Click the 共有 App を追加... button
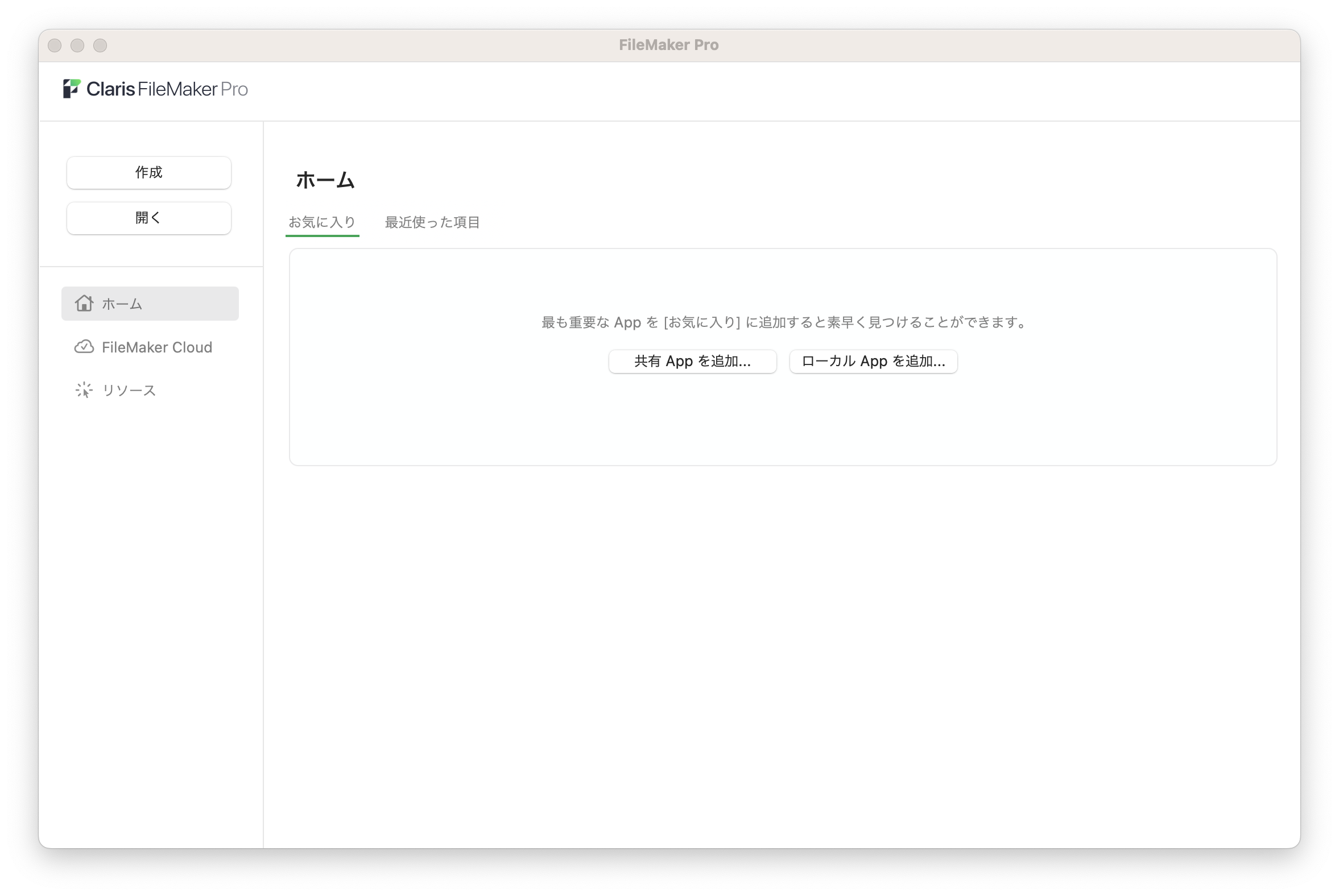The image size is (1339, 896). 692,362
